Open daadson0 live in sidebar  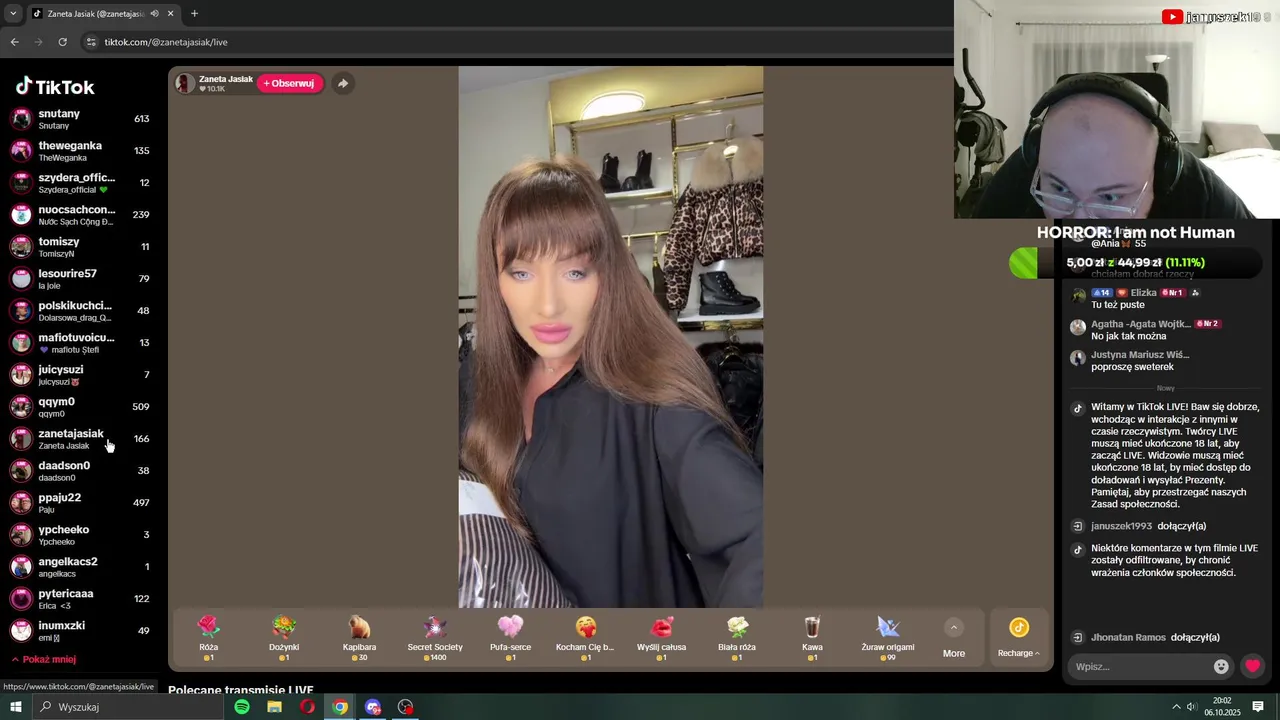point(80,471)
